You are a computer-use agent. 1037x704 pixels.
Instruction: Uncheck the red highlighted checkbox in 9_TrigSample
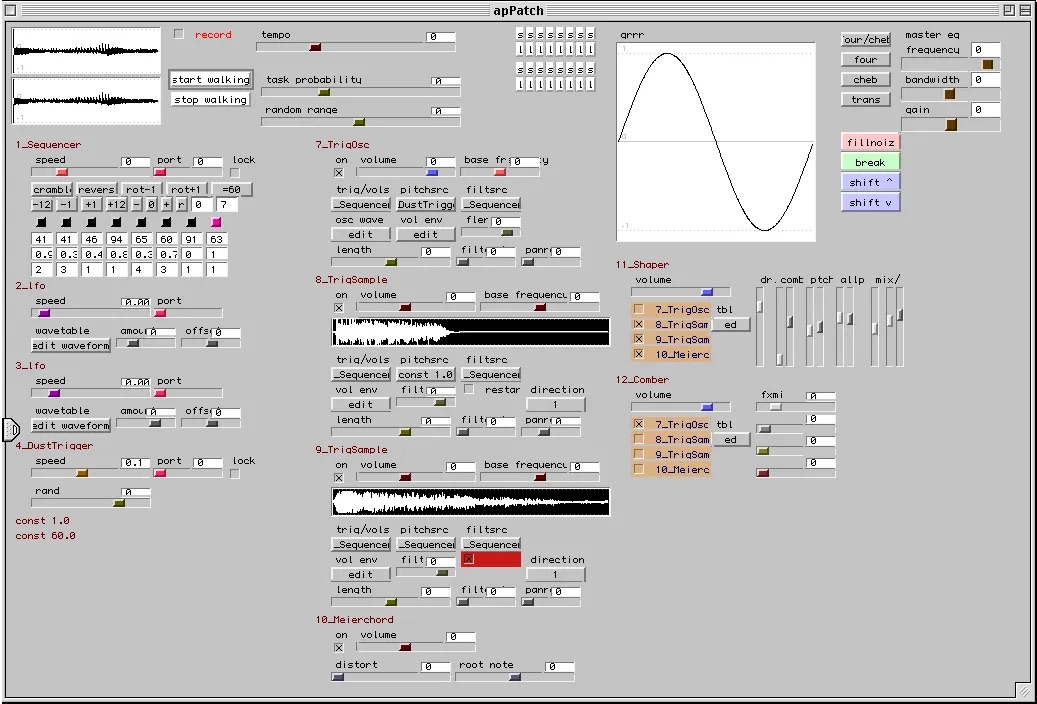pos(469,560)
